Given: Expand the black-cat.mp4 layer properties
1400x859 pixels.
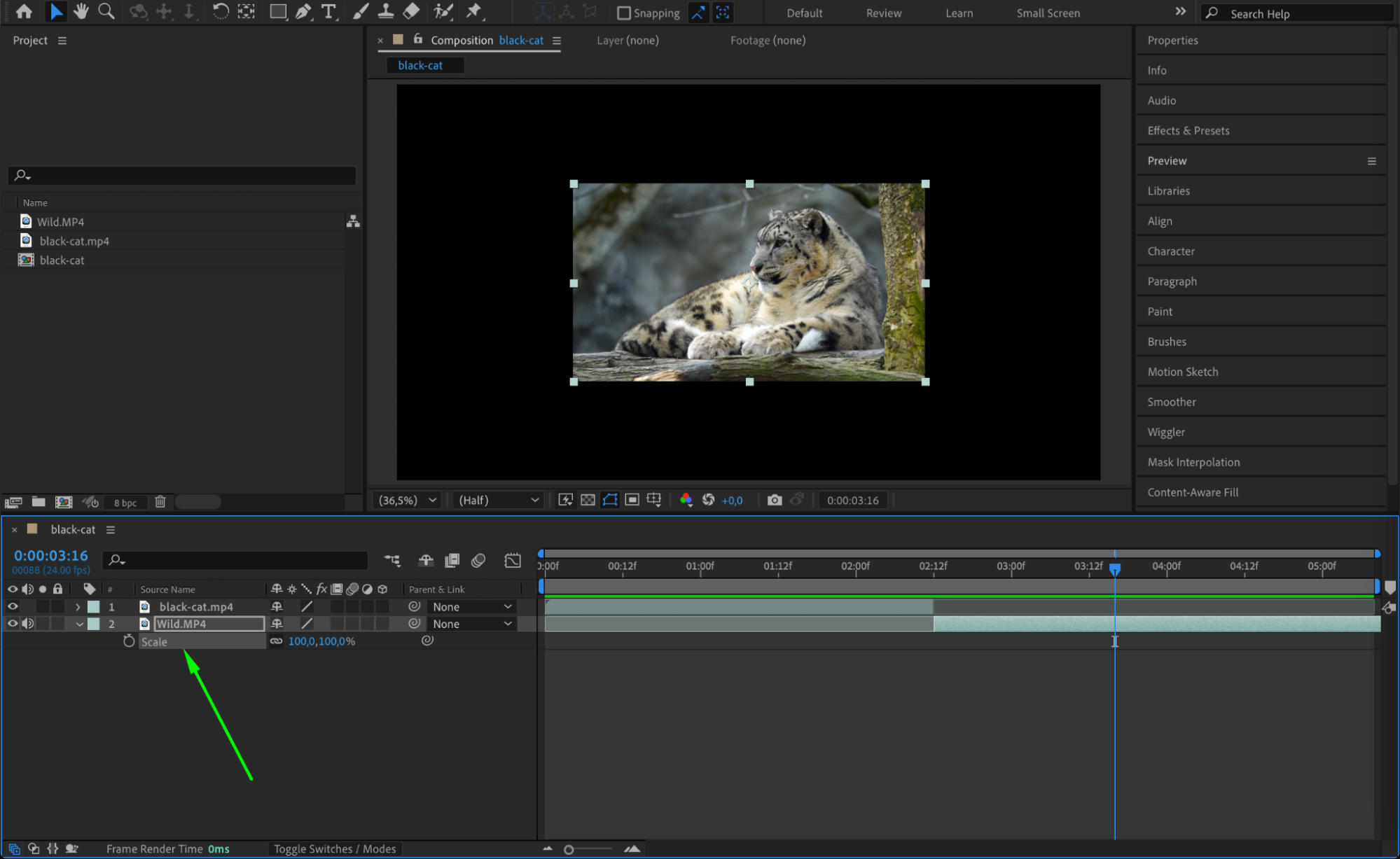Looking at the screenshot, I should click(78, 607).
